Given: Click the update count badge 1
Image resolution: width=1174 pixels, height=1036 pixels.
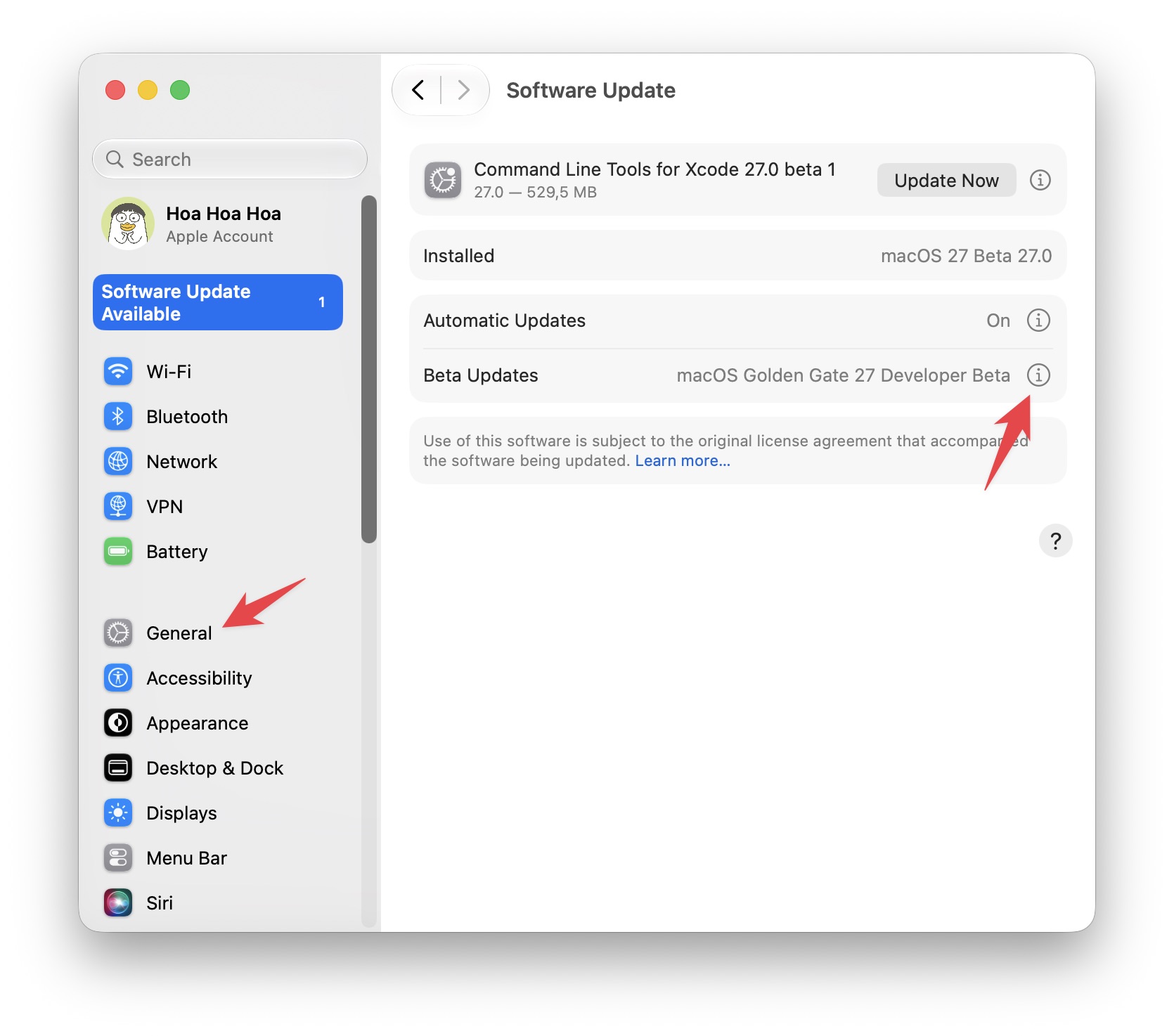Looking at the screenshot, I should coord(321,302).
